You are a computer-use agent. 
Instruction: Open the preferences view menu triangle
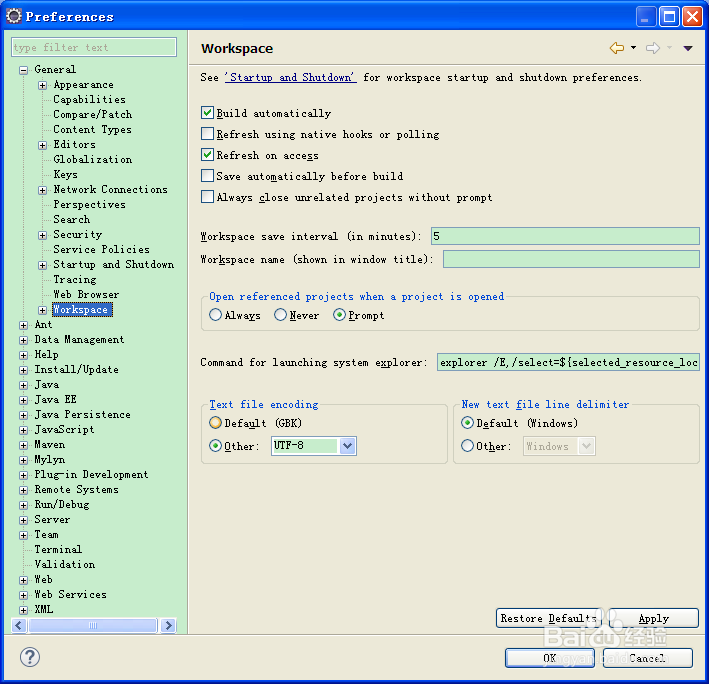pos(688,48)
